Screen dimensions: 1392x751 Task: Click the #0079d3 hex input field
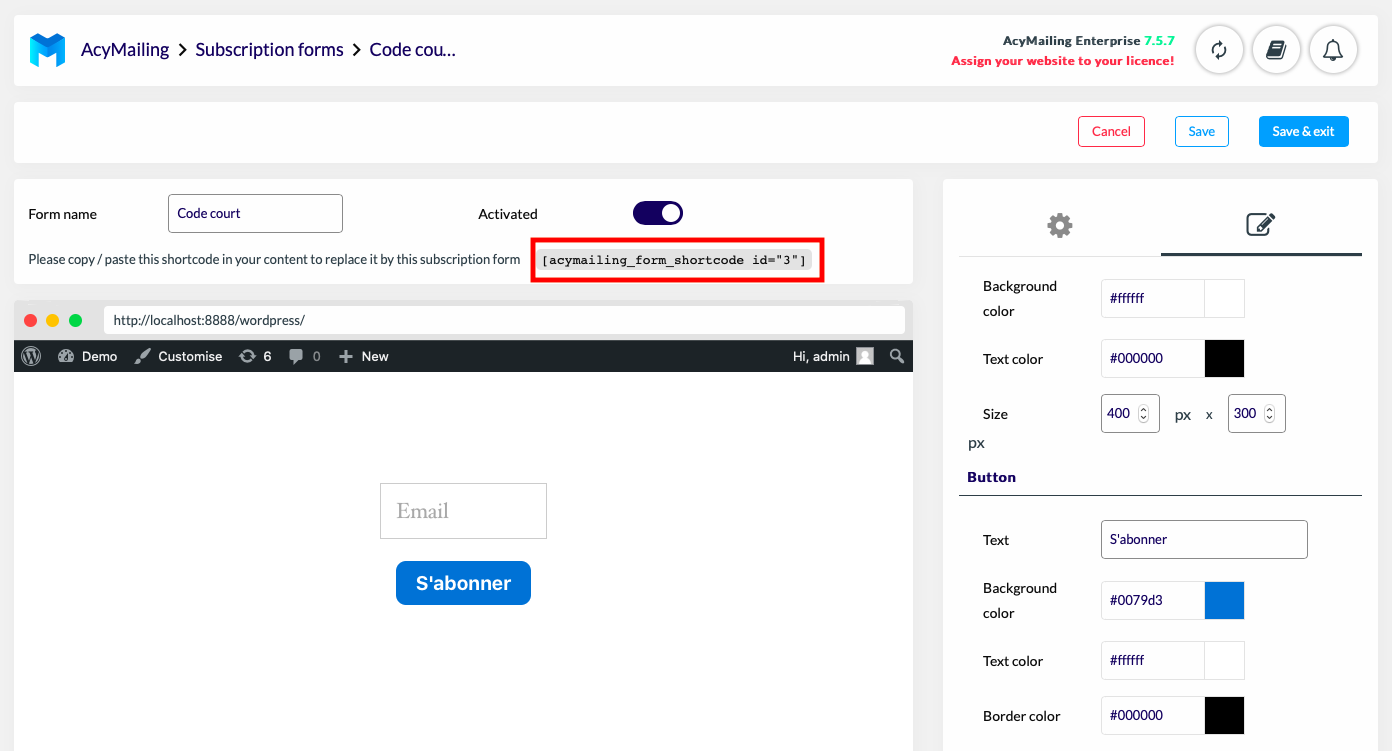pyautogui.click(x=1153, y=600)
